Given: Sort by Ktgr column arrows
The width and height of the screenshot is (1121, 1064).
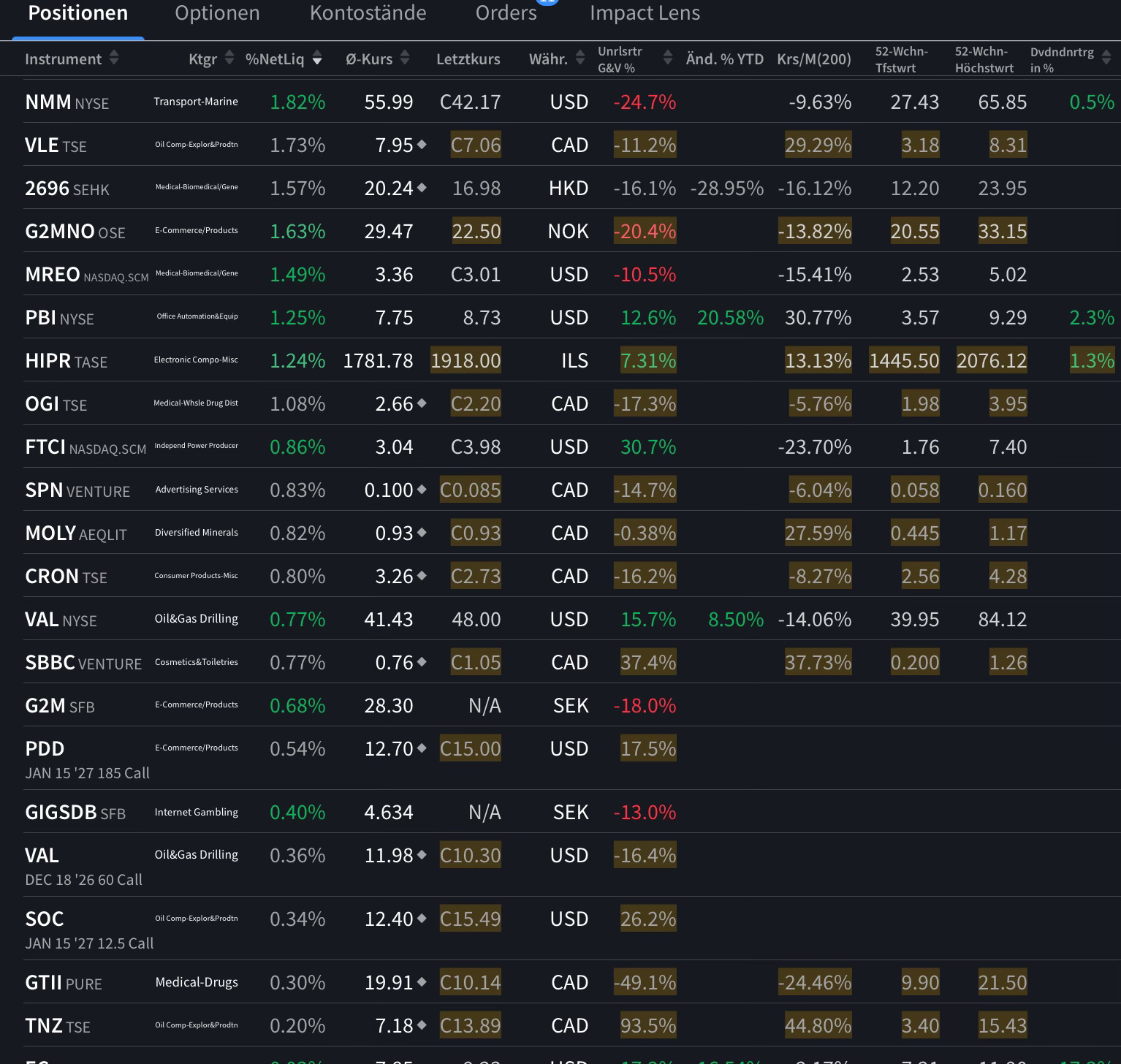Looking at the screenshot, I should pos(229,58).
